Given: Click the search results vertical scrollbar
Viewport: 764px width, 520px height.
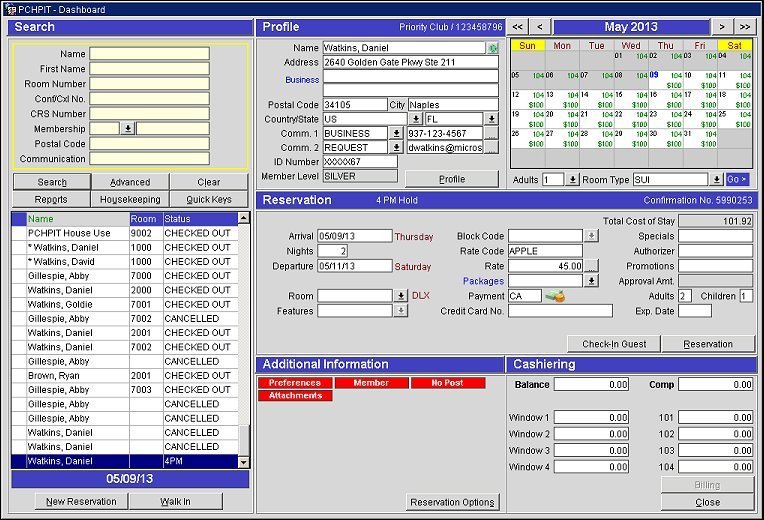Looking at the screenshot, I should point(244,340).
